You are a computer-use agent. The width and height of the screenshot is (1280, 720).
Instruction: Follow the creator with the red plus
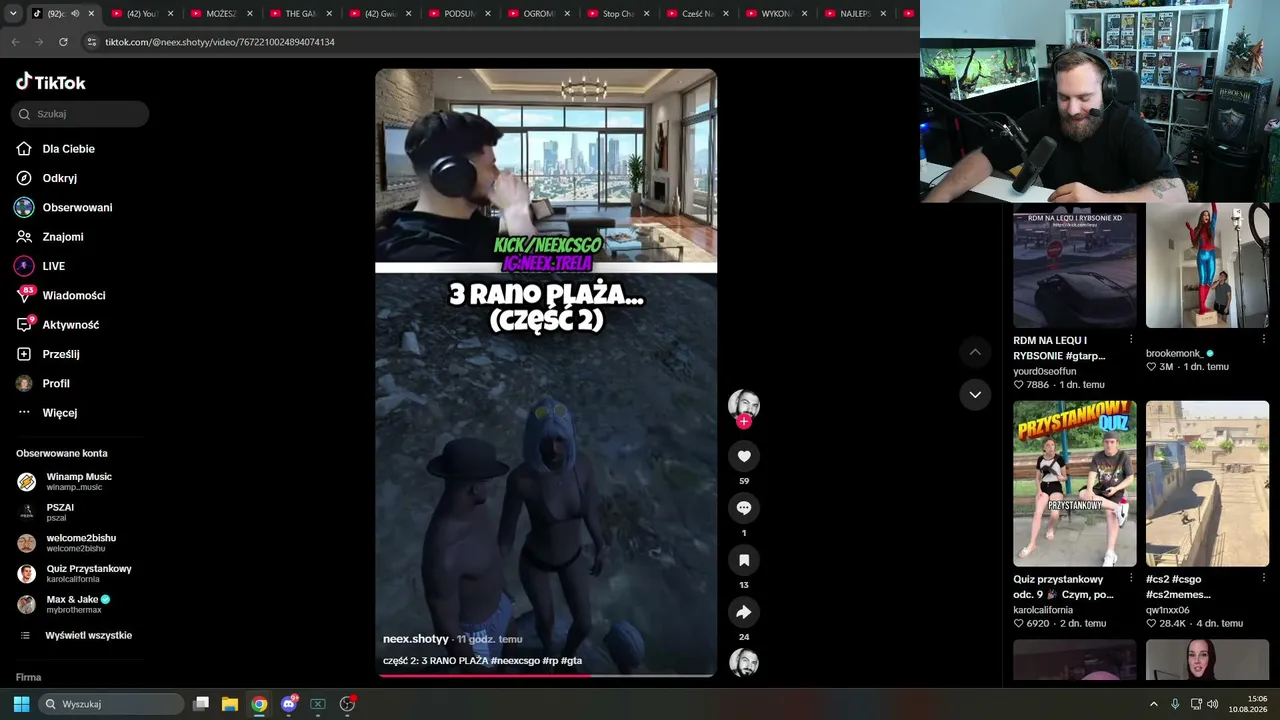744,422
